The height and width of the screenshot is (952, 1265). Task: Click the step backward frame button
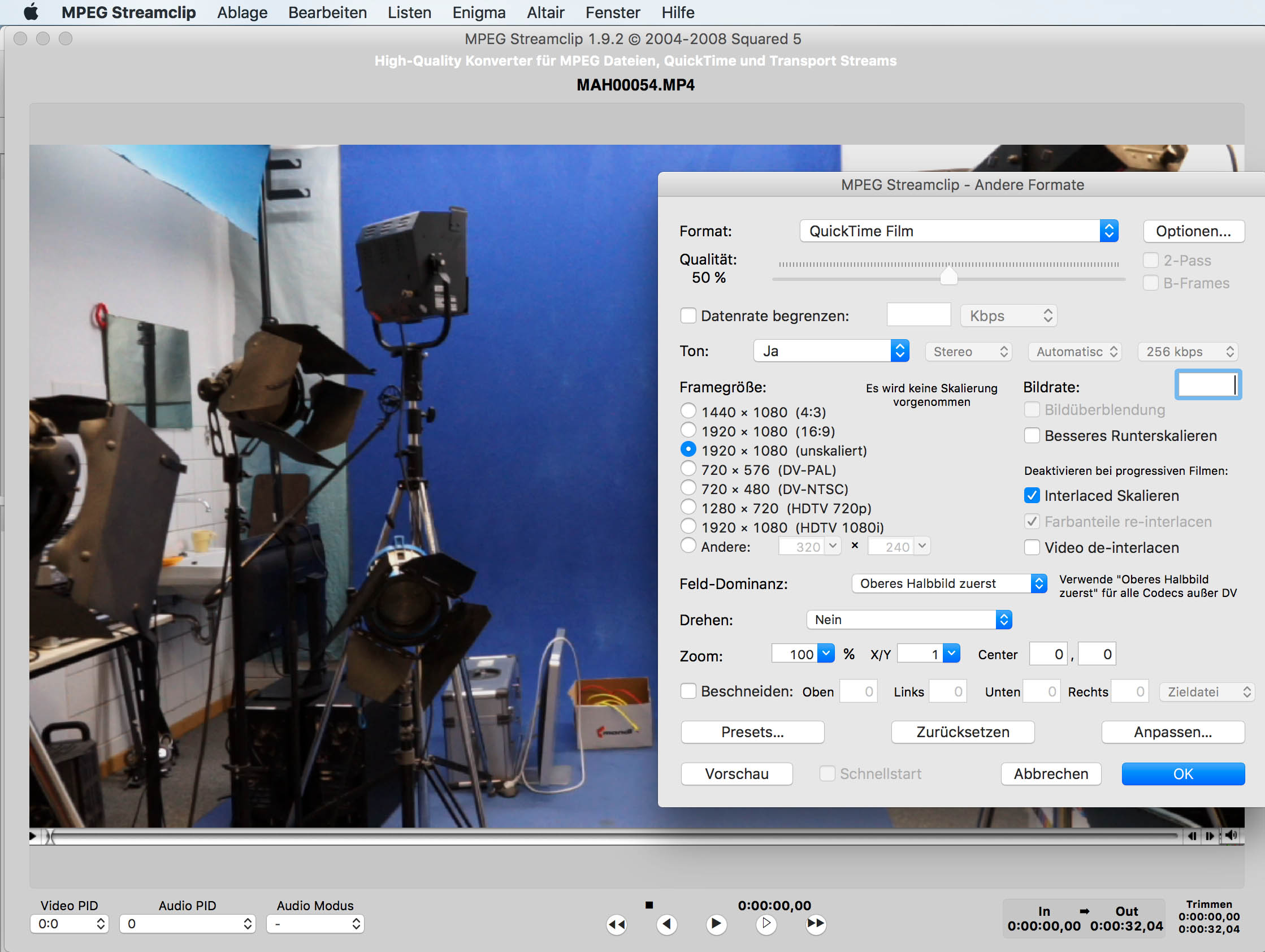[x=666, y=923]
